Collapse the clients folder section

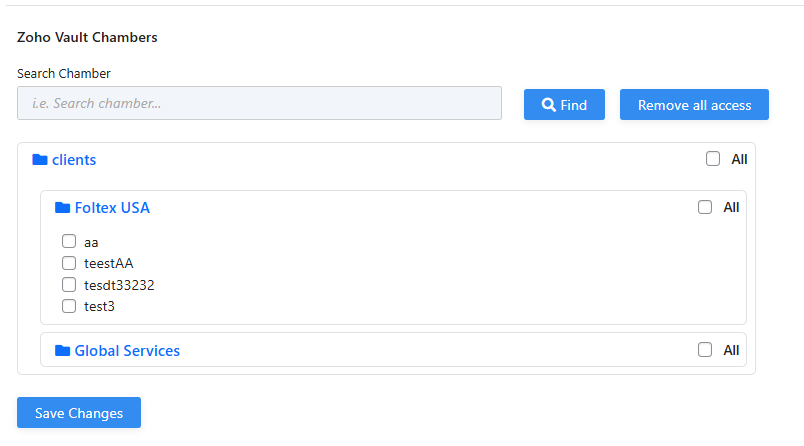[74, 160]
